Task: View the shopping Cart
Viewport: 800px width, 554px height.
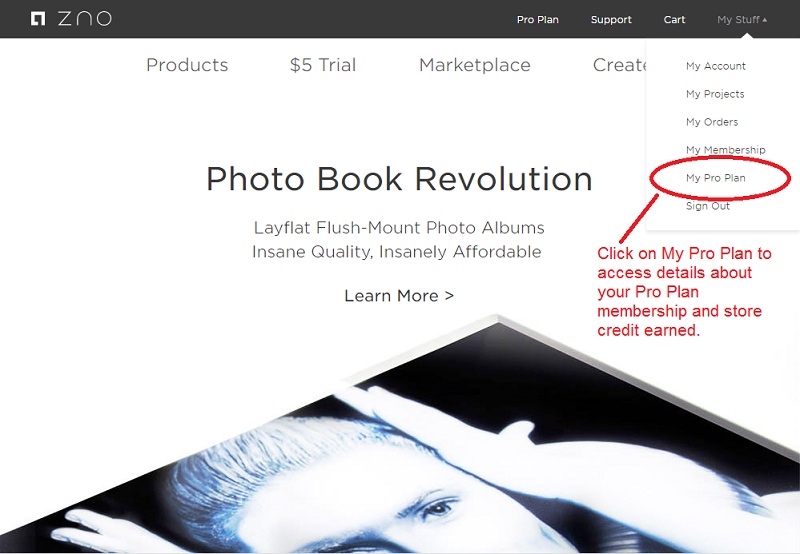Action: click(674, 19)
